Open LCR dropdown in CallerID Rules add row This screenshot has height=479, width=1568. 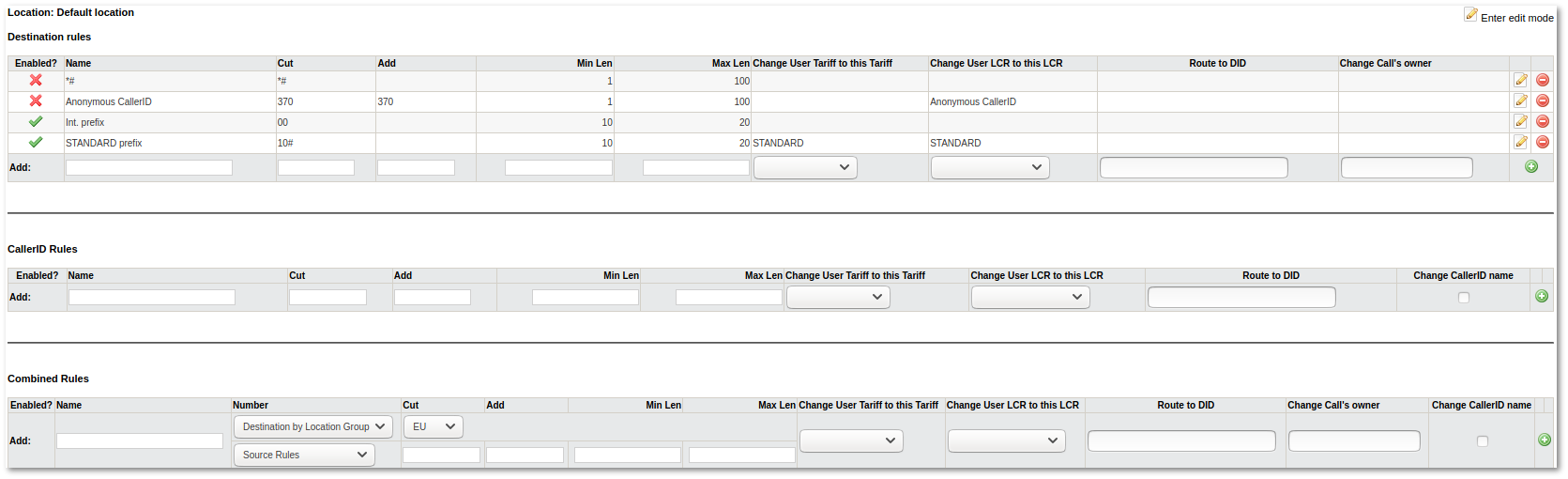point(1029,298)
